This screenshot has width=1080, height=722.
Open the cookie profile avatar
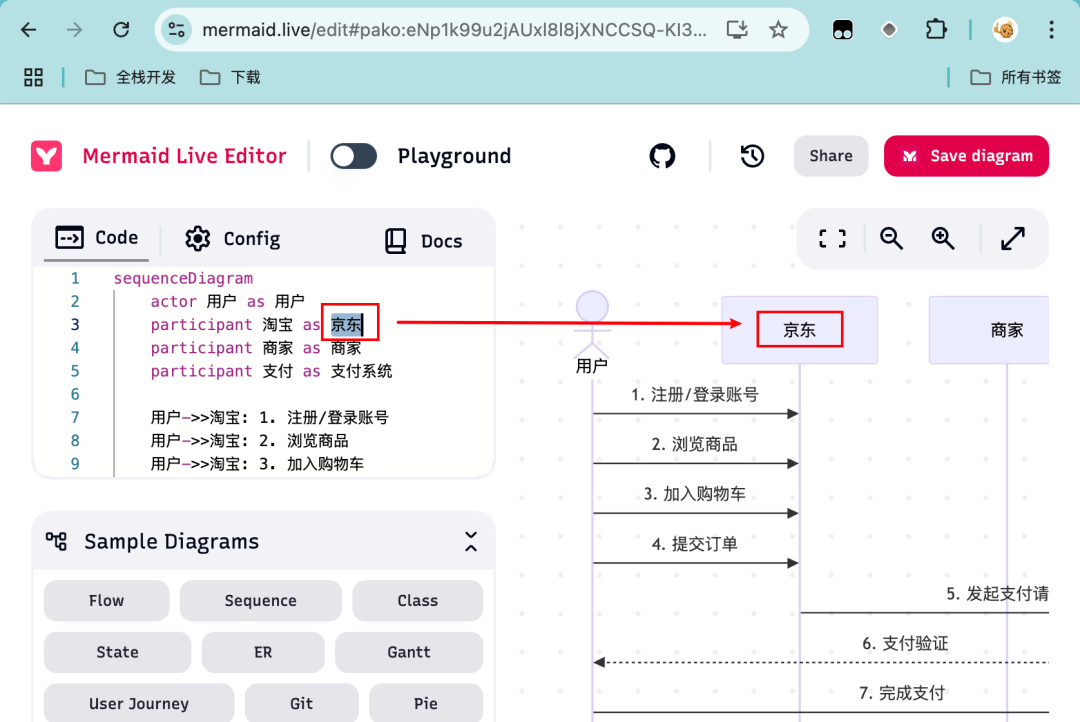1004,30
